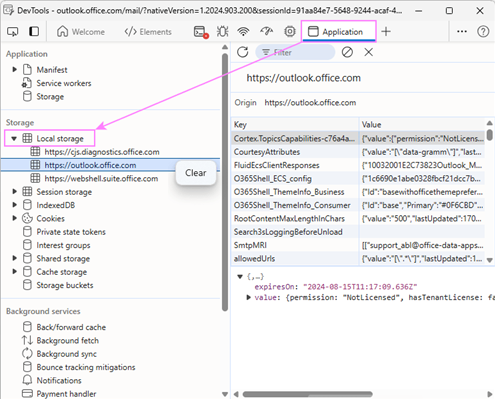Expand the Session storage node
This screenshot has height=399, width=495.
[14, 192]
